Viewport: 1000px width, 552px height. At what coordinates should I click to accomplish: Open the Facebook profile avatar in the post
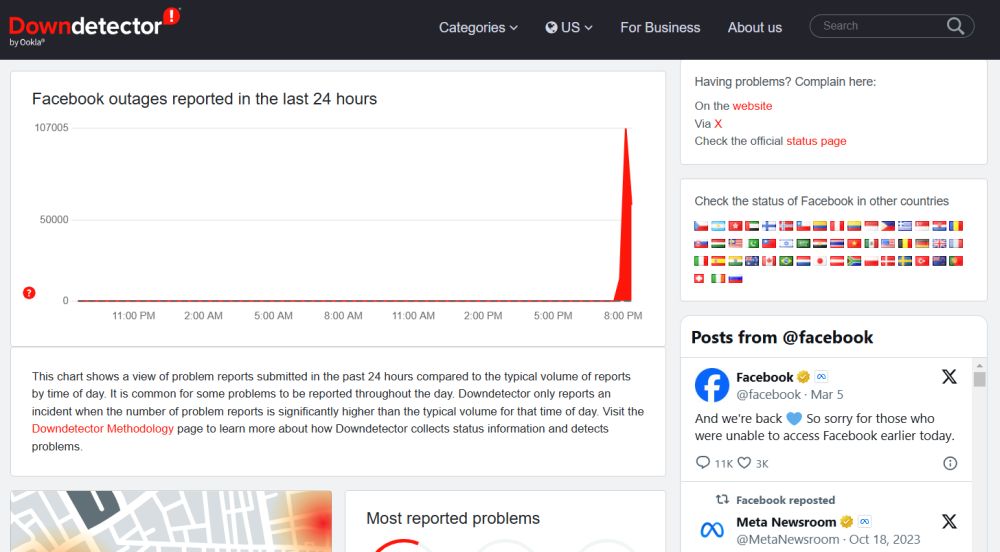click(x=712, y=385)
